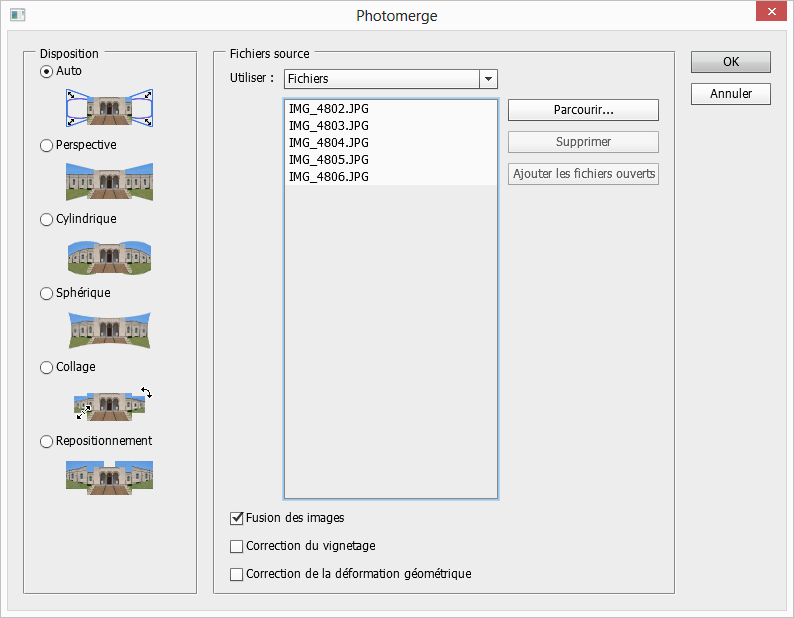Click the Parcourir... button
Screen dimensions: 794x618
[583, 110]
